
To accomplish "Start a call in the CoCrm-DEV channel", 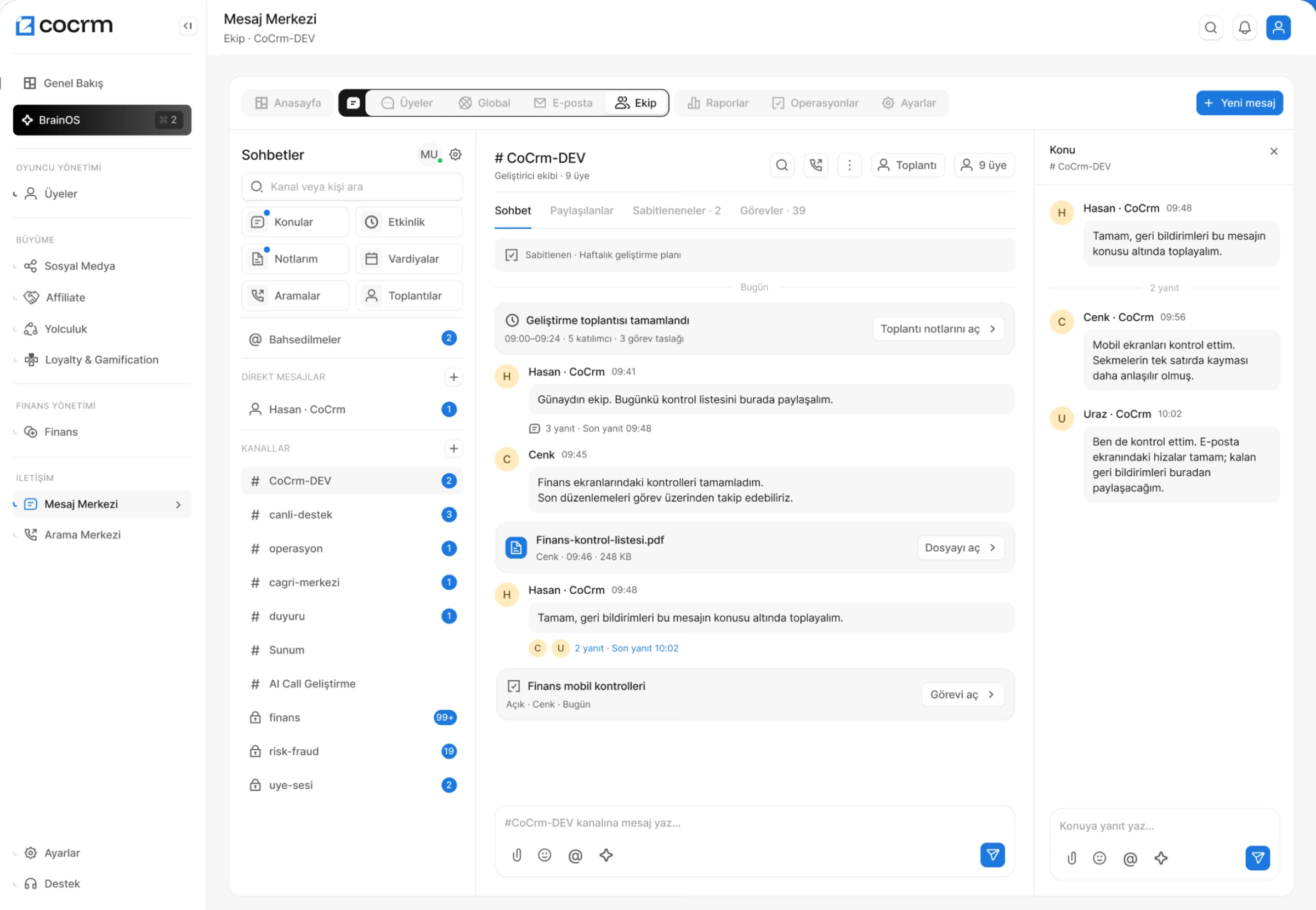I will (x=815, y=166).
